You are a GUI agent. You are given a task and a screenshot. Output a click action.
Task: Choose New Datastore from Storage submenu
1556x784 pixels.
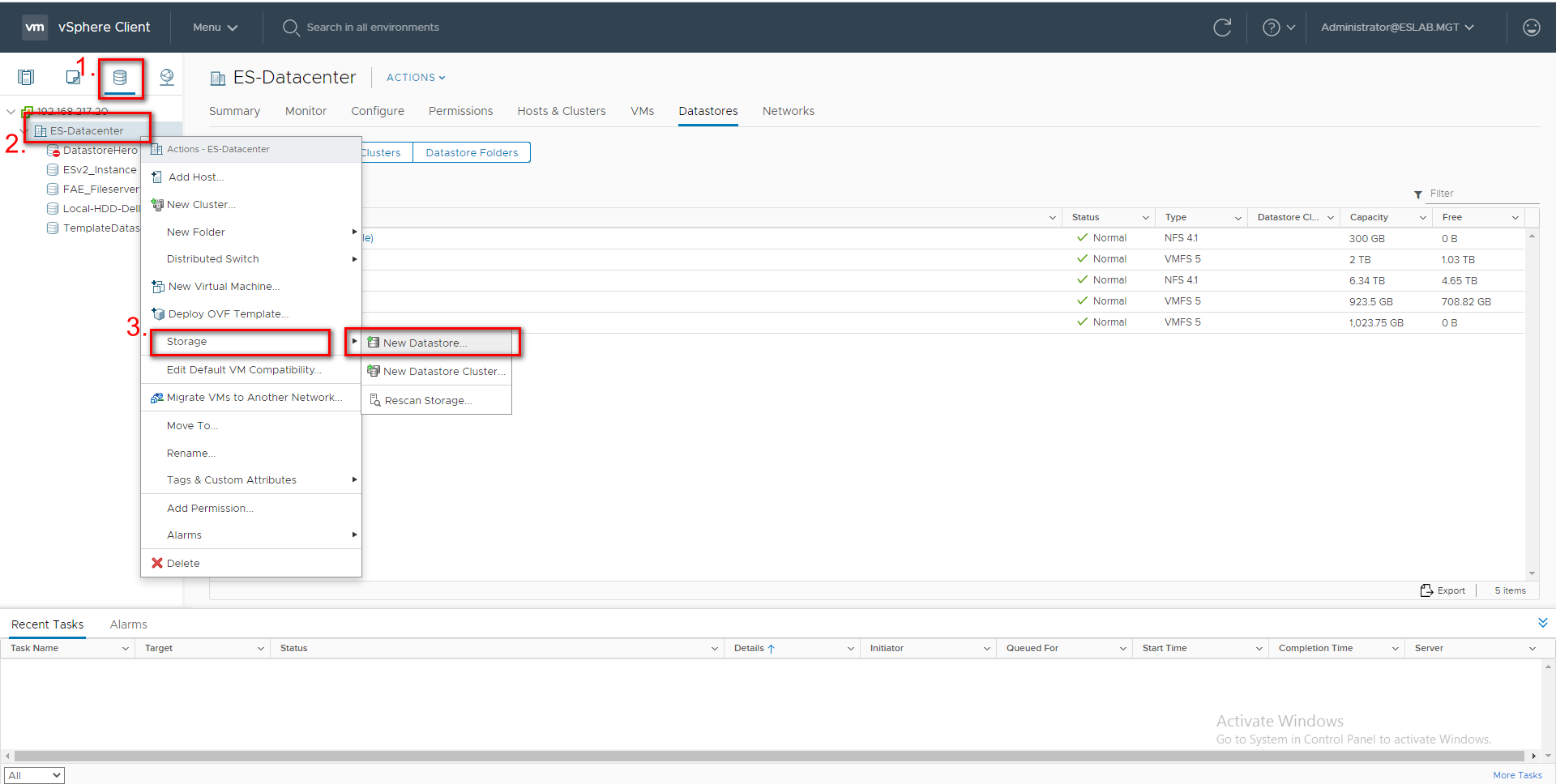click(425, 343)
